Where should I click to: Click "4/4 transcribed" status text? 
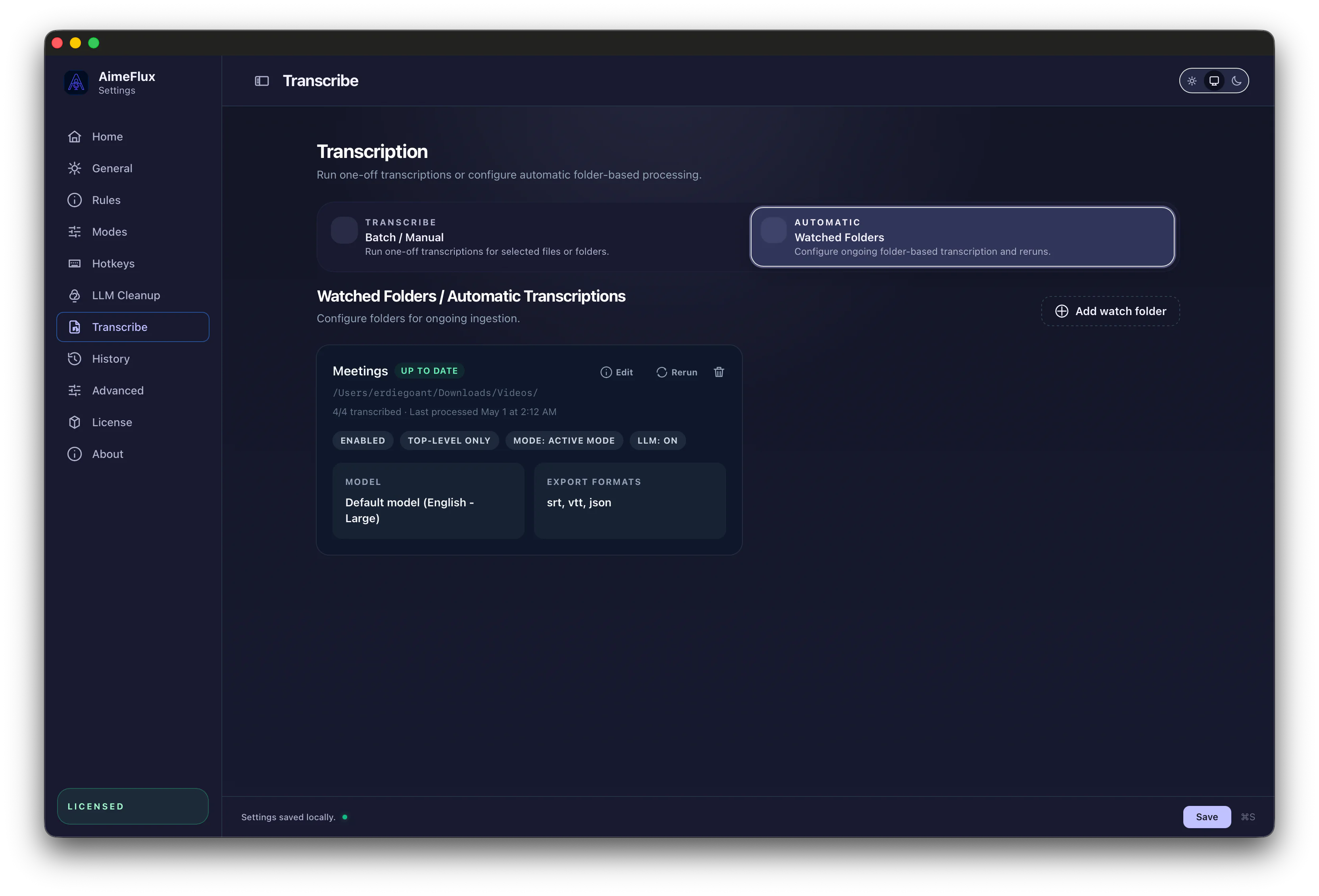pyautogui.click(x=367, y=412)
